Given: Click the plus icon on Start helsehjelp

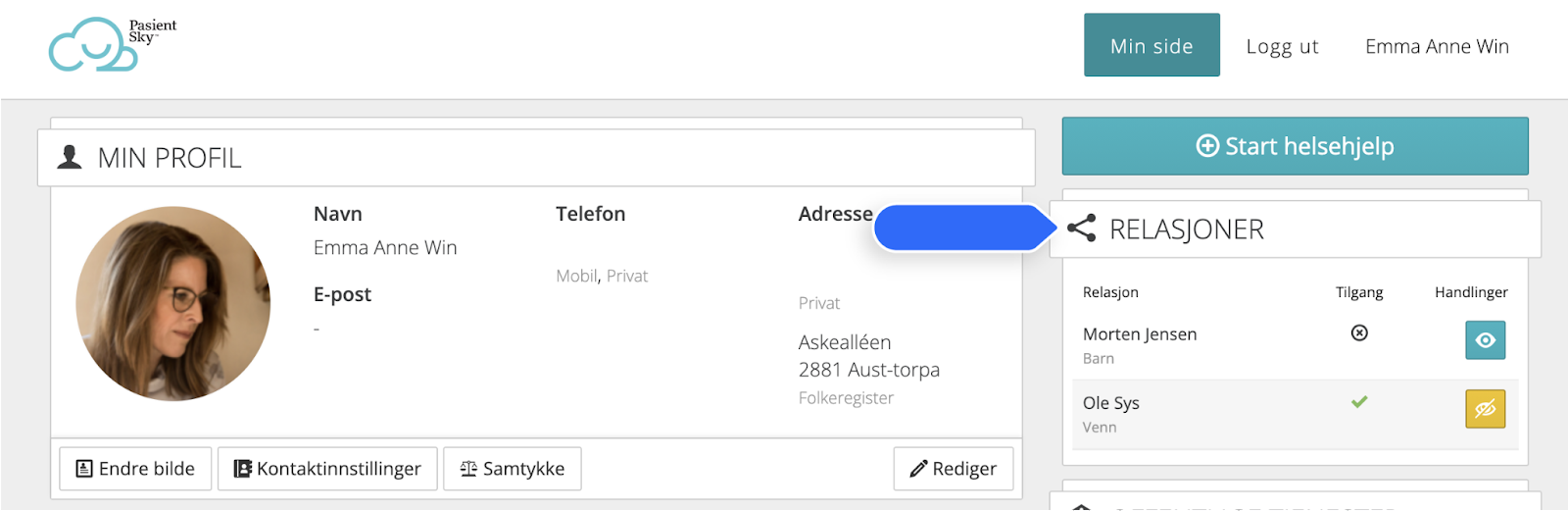Looking at the screenshot, I should click(x=1207, y=146).
